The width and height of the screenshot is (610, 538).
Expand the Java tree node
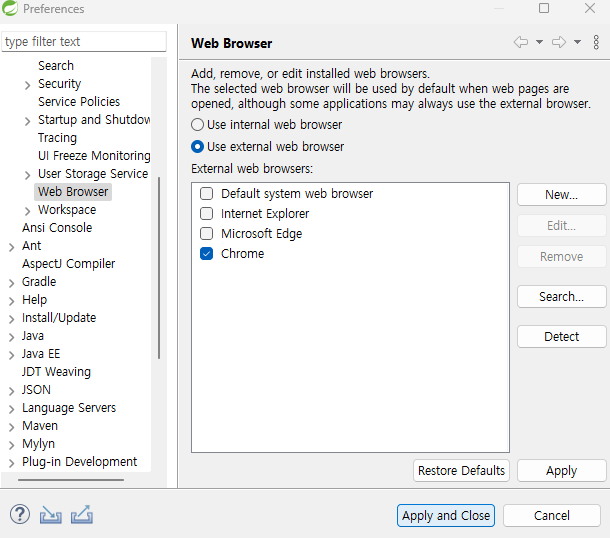point(11,337)
